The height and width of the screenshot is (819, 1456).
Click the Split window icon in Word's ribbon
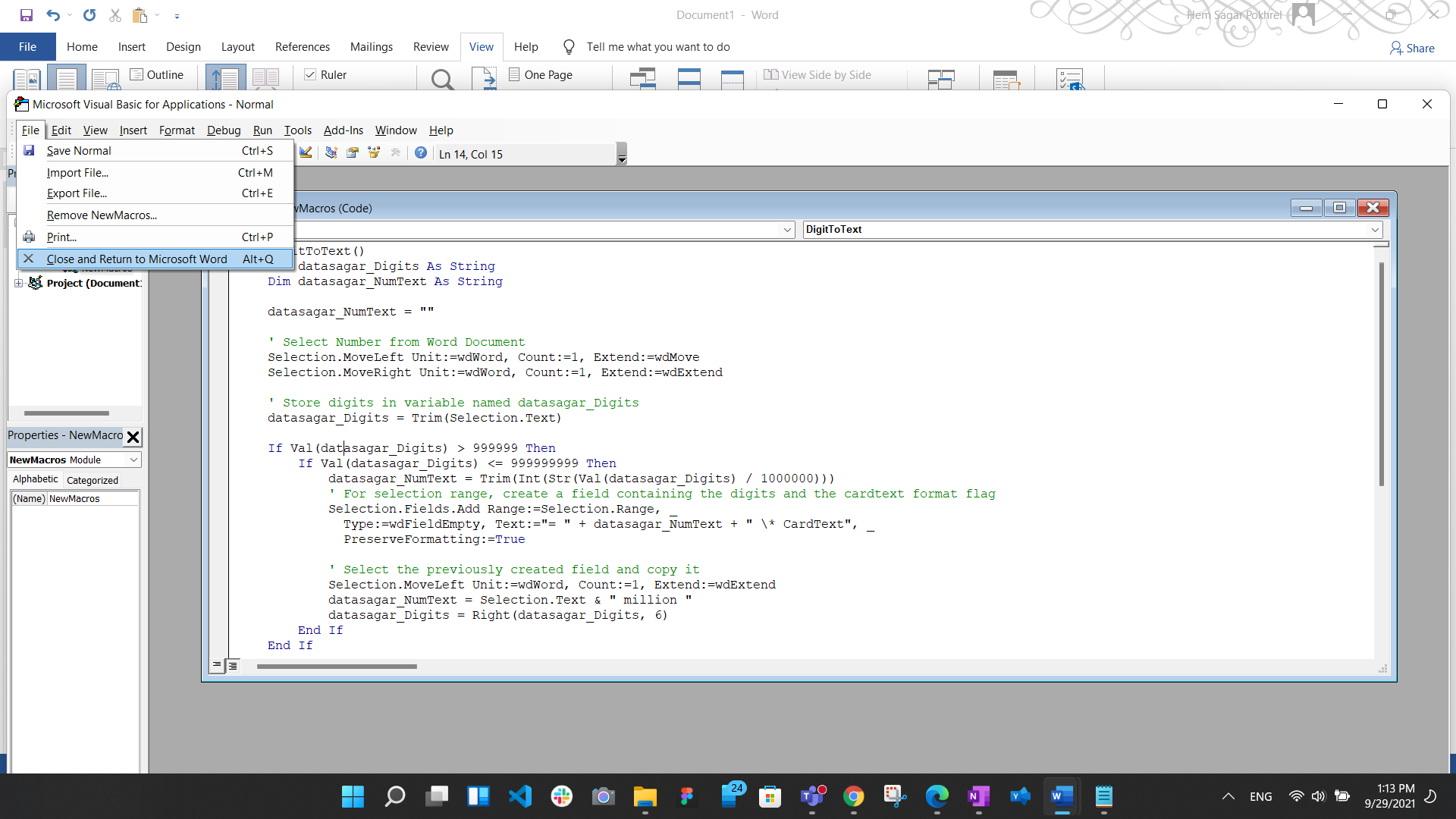point(732,79)
